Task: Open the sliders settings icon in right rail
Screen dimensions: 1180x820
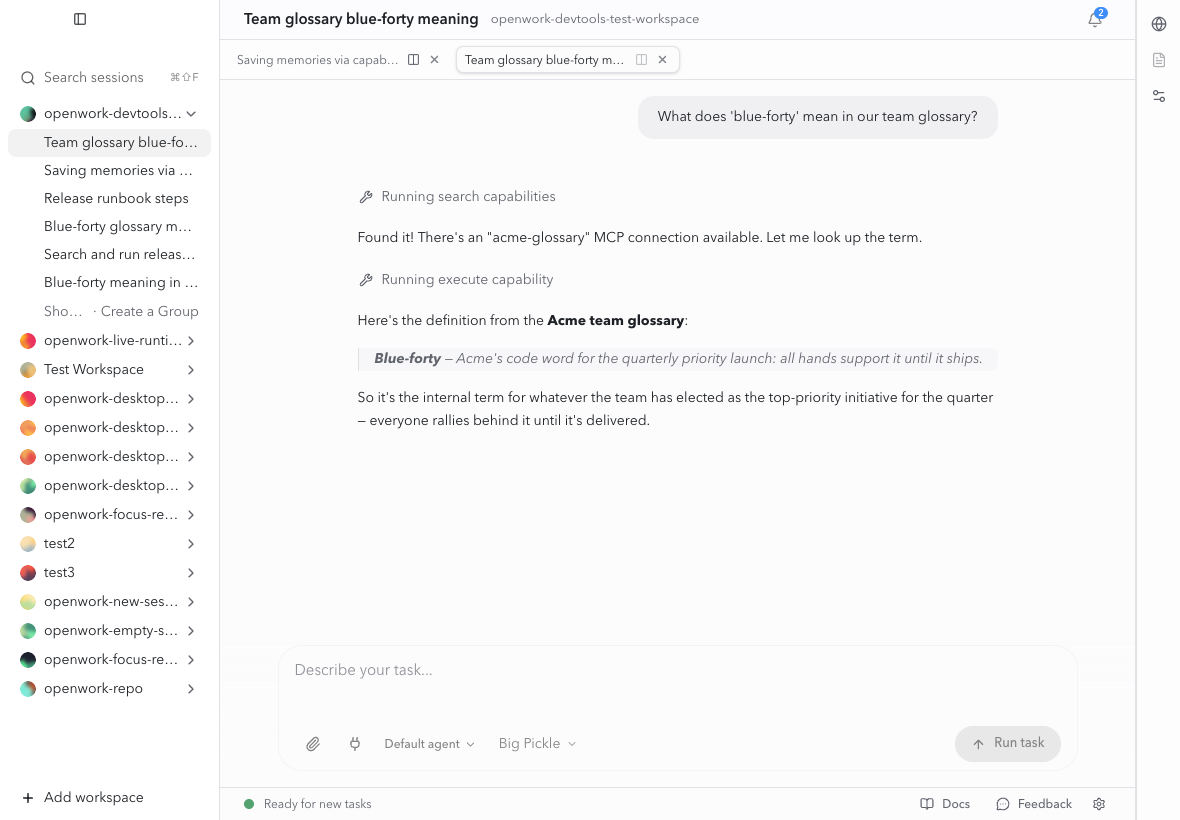Action: click(x=1159, y=96)
